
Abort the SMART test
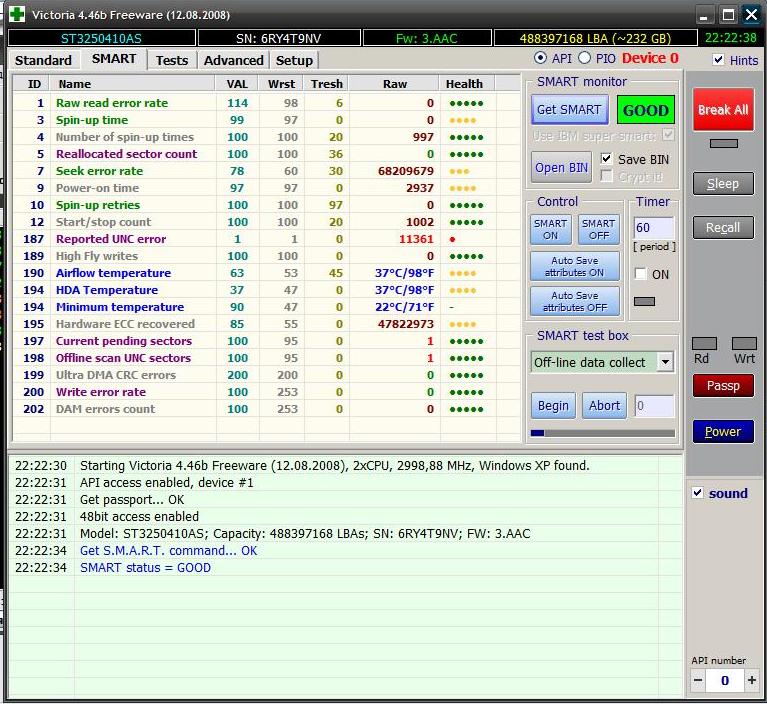(x=604, y=406)
